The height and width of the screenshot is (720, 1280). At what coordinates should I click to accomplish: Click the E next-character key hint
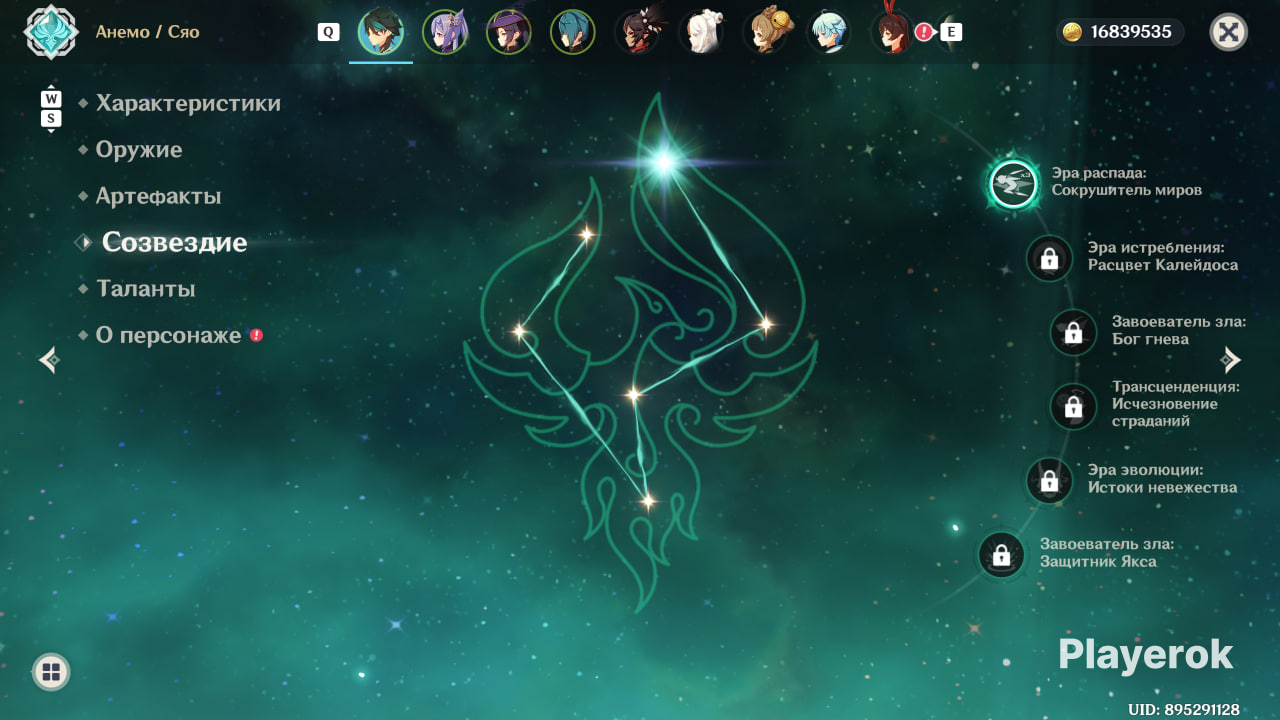(951, 32)
